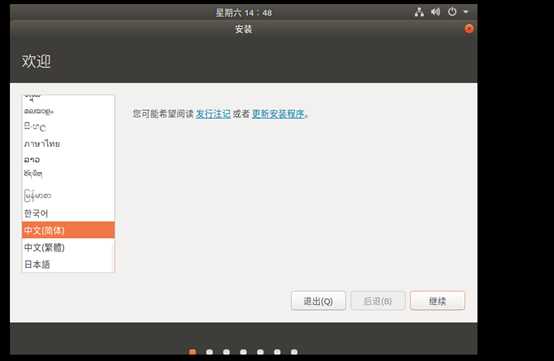Open the clock showing 14:48
The image size is (554, 361).
[244, 13]
